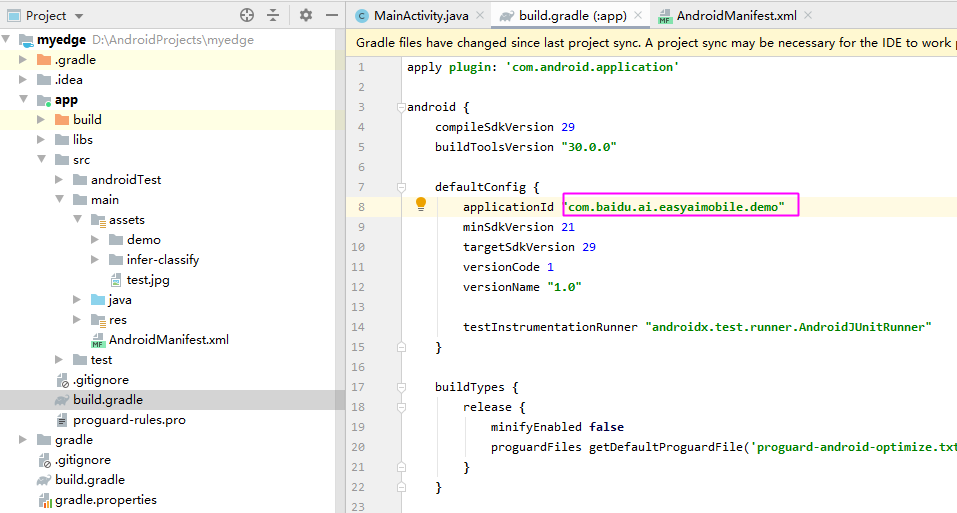
Task: Click the buildToolsVersion "30.0.0" value
Action: click(589, 147)
